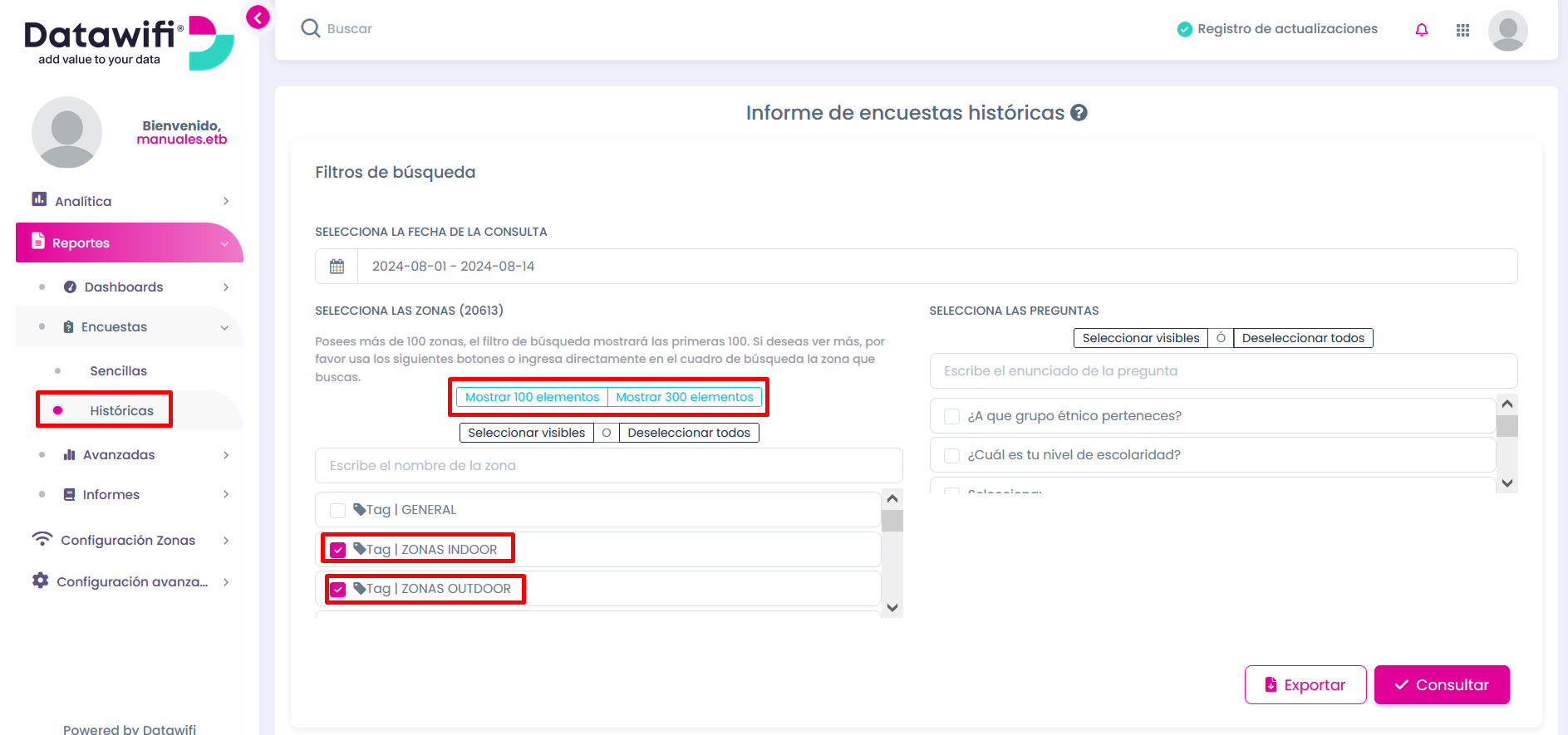The image size is (1568, 735).
Task: Open notifications bell icon
Action: pyautogui.click(x=1421, y=30)
